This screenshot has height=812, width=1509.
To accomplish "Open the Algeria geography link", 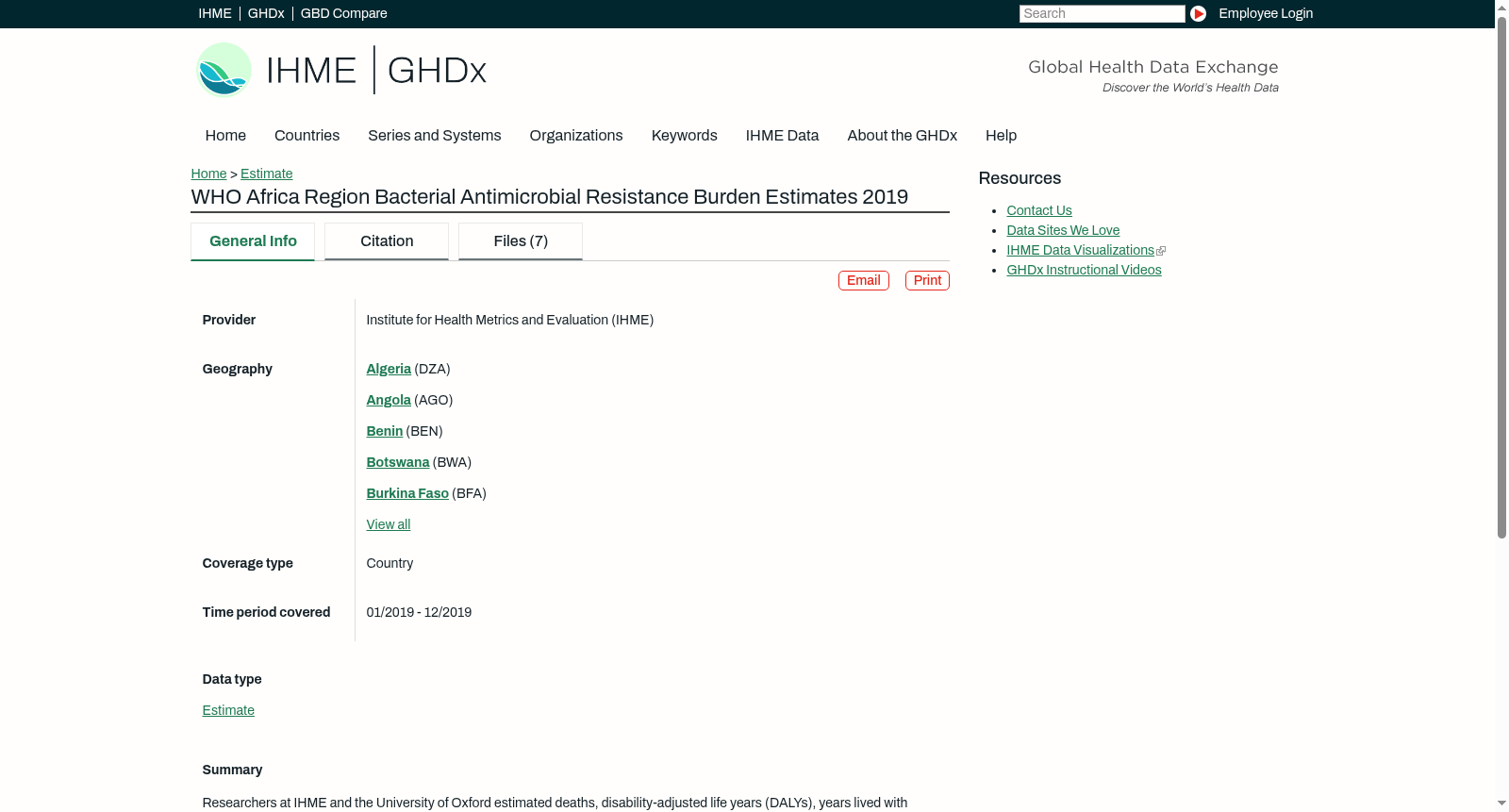I will pyautogui.click(x=389, y=369).
